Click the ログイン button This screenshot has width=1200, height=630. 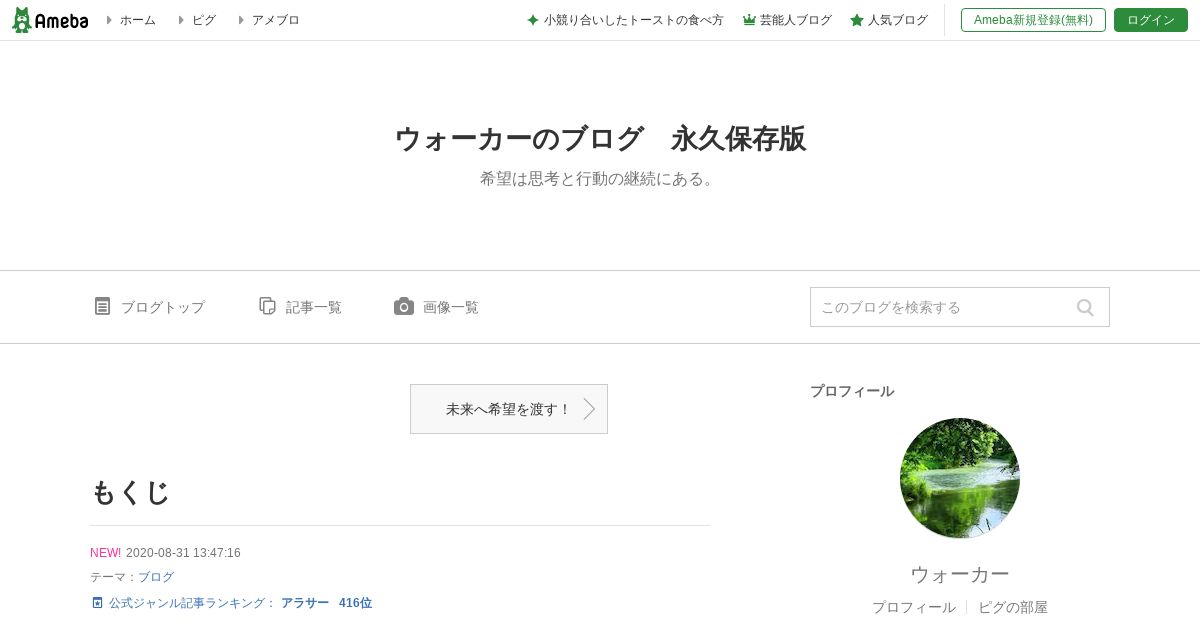point(1151,20)
